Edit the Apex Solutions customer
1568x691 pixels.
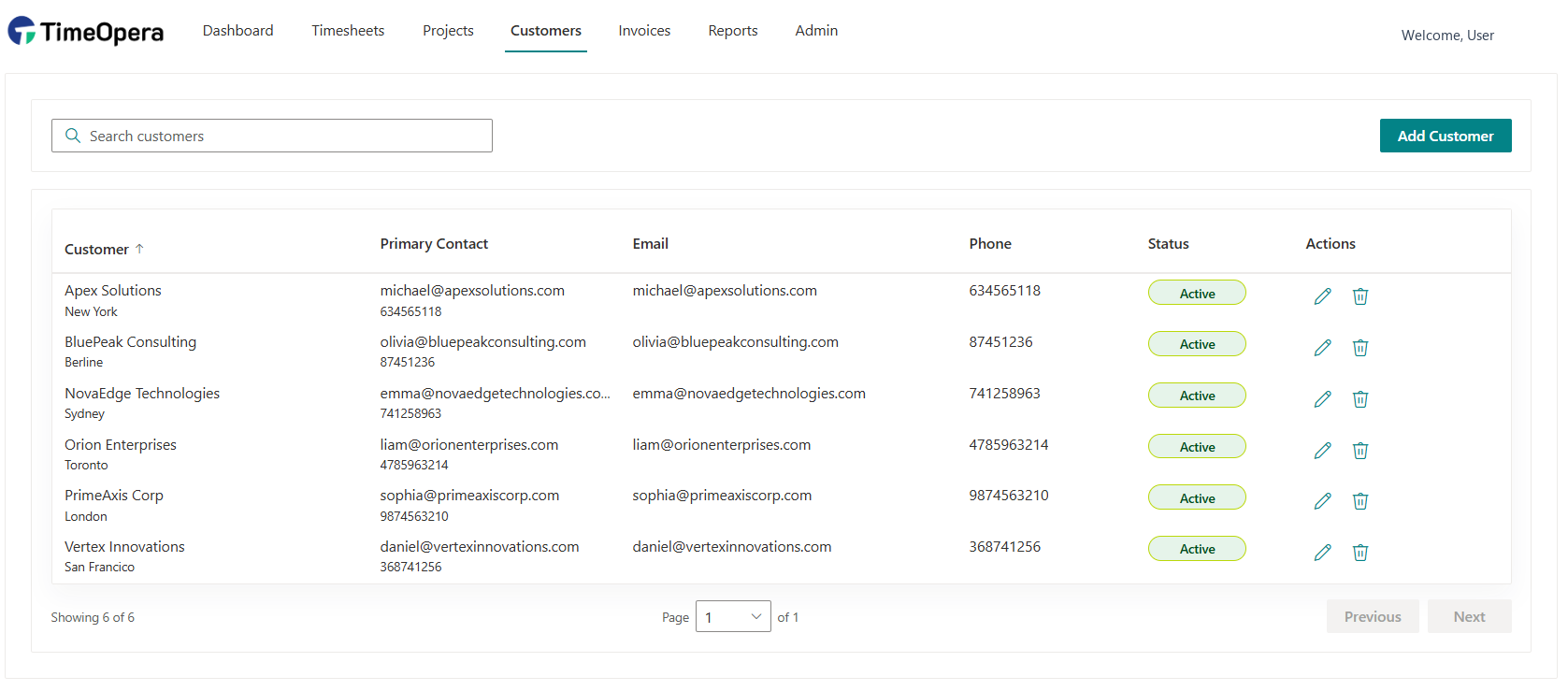(1322, 296)
